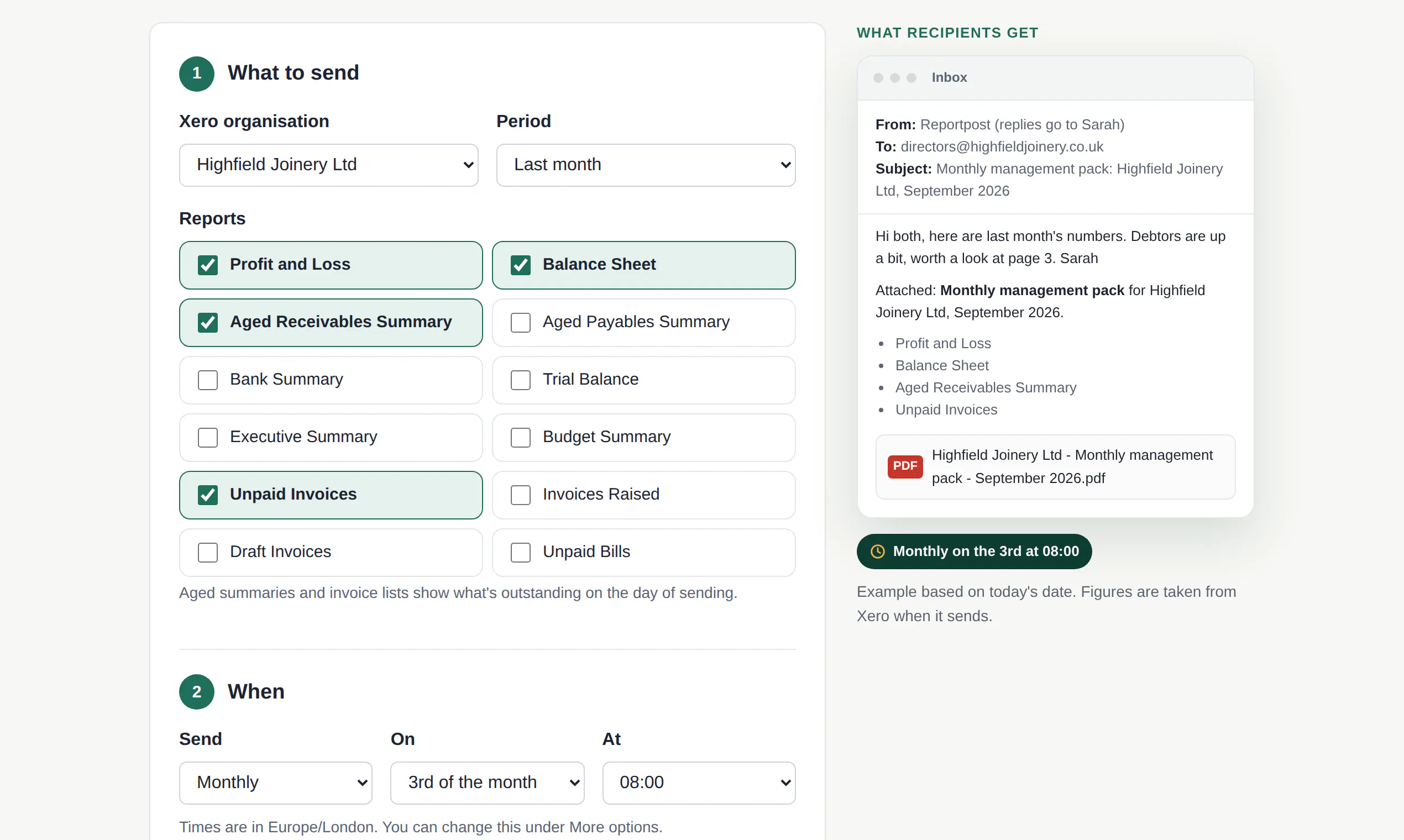Click the clock icon in schedule badge
Viewport: 1404px width, 840px height.
[877, 552]
